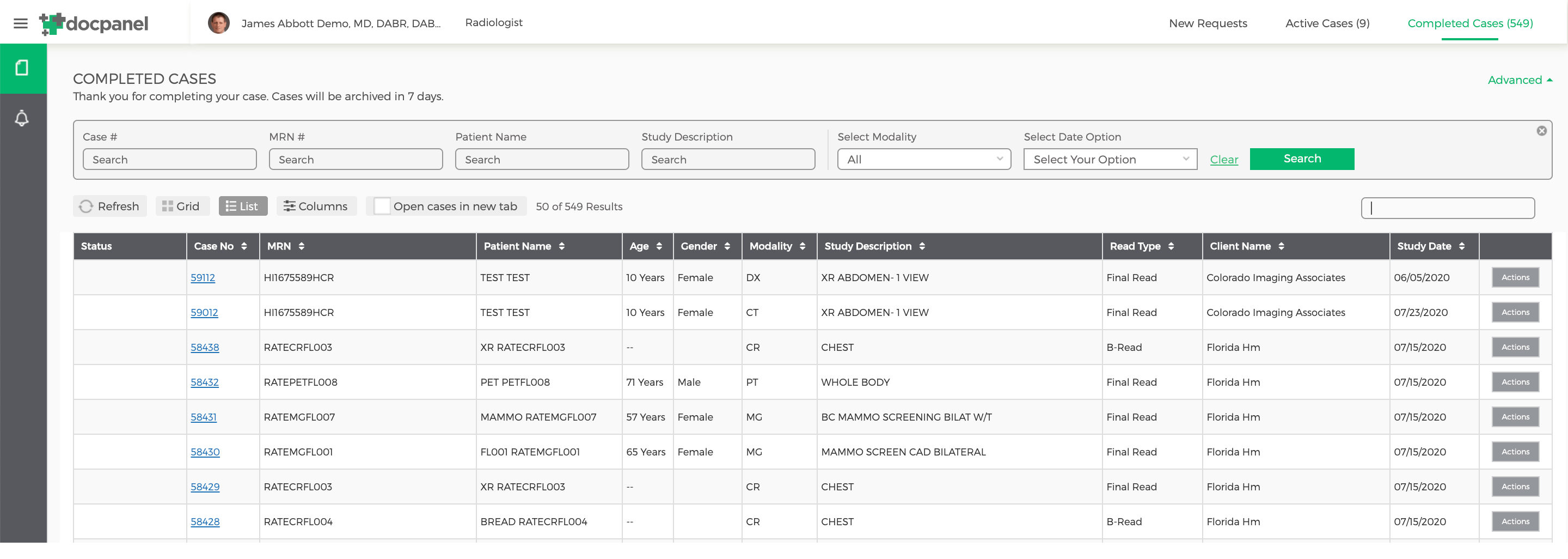The width and height of the screenshot is (1568, 559).
Task: Open the Columns settings
Action: click(315, 206)
